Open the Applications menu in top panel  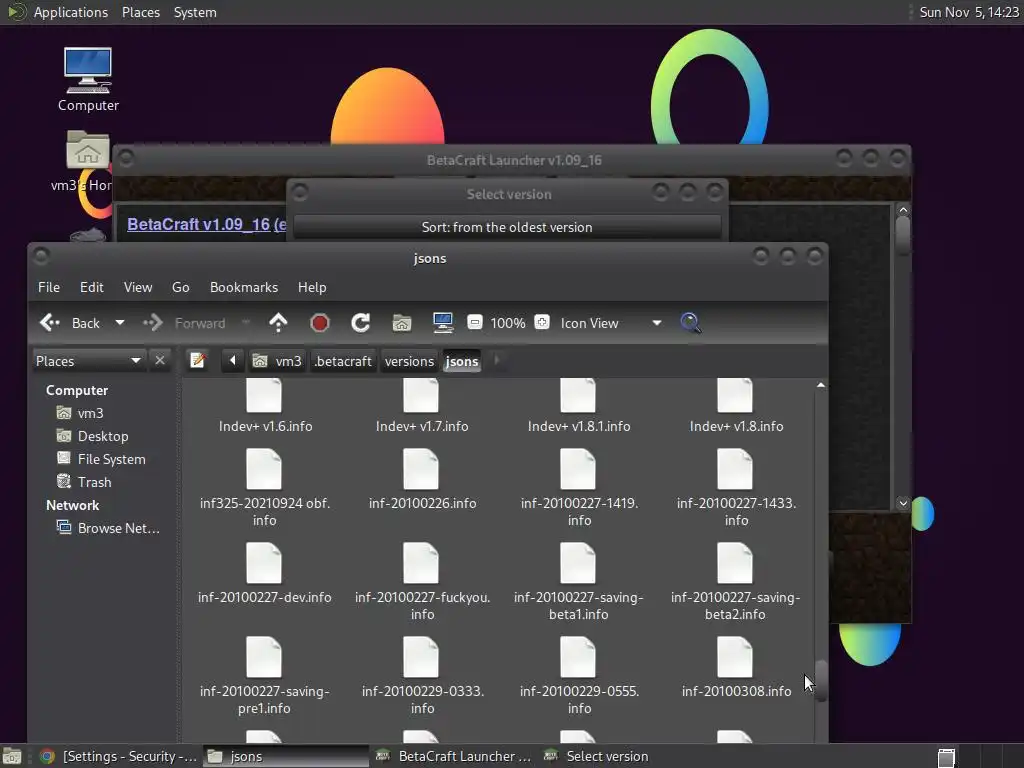point(71,12)
